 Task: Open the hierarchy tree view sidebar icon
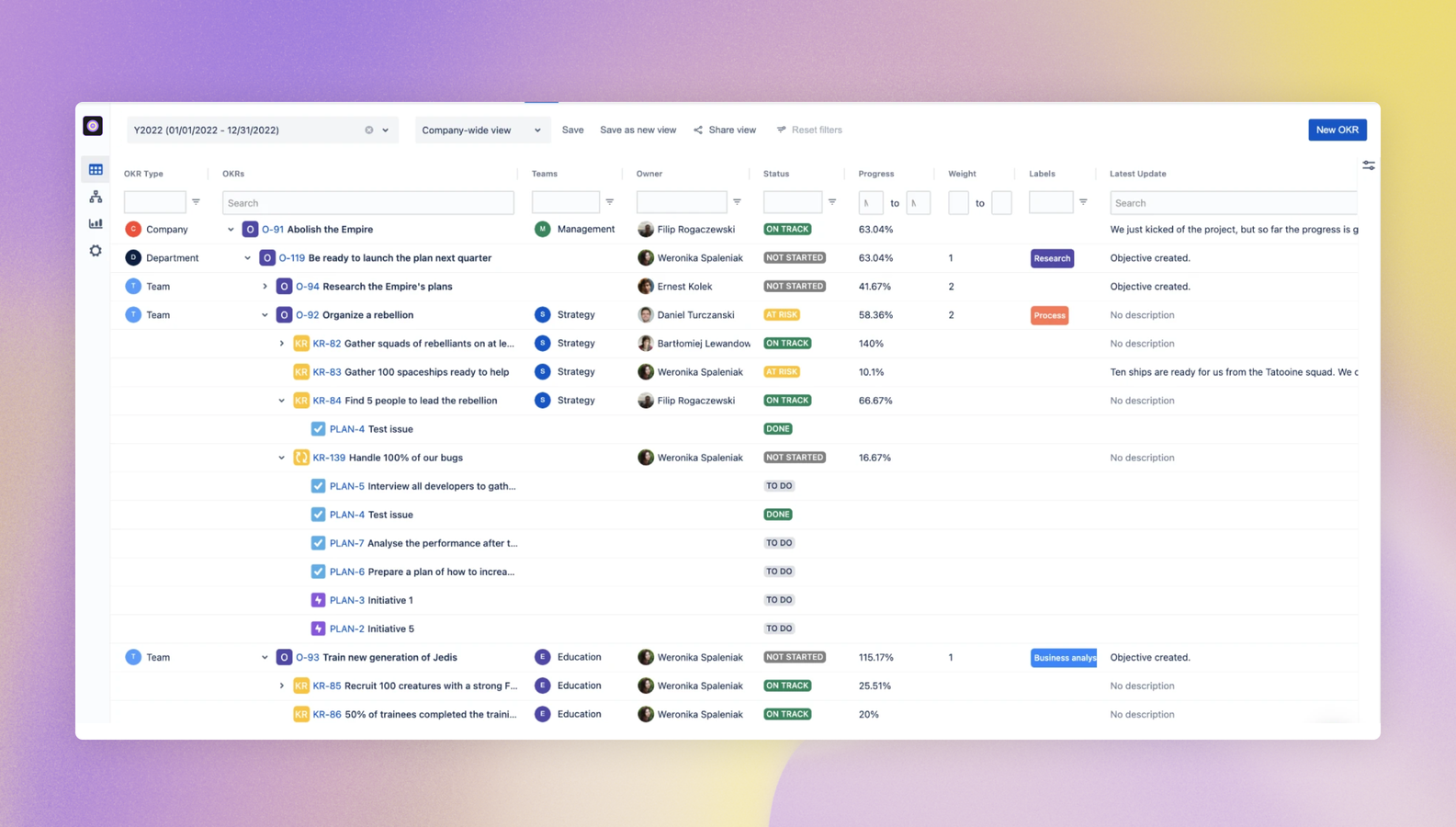96,197
